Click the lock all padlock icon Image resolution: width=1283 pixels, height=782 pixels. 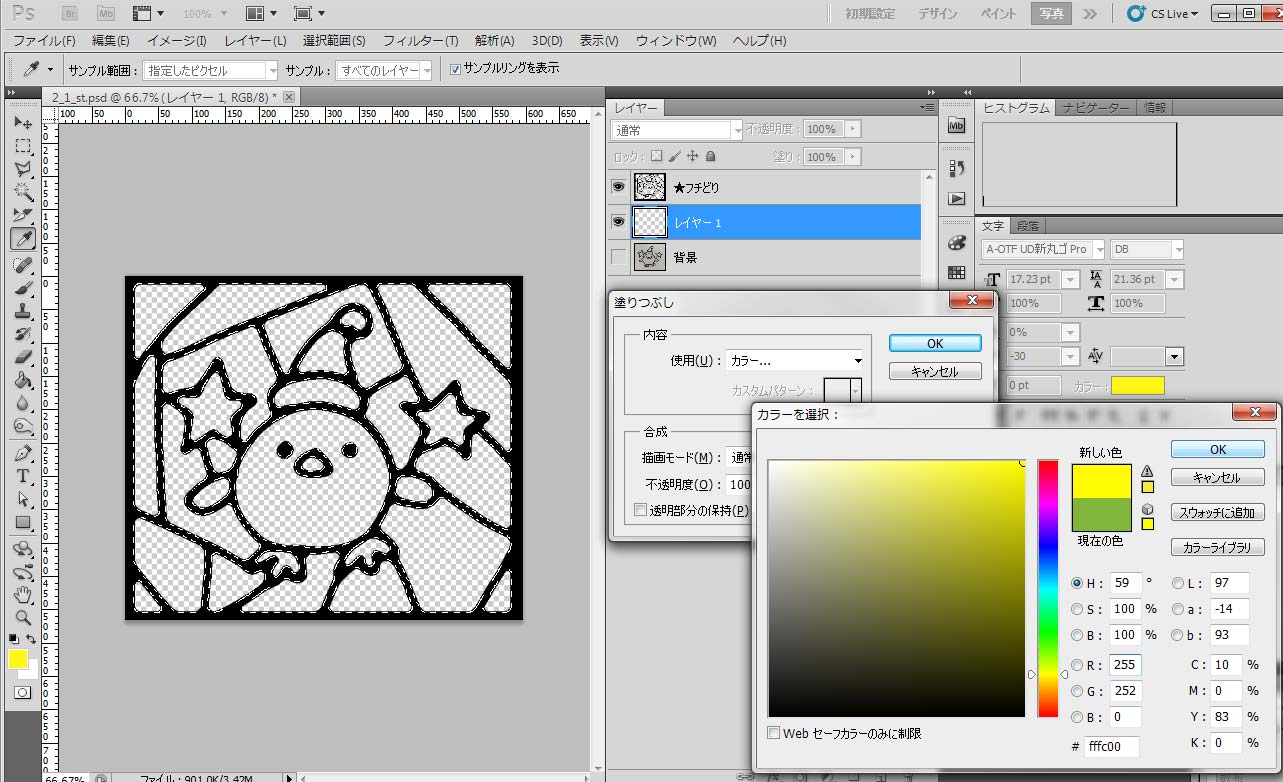pyautogui.click(x=710, y=156)
